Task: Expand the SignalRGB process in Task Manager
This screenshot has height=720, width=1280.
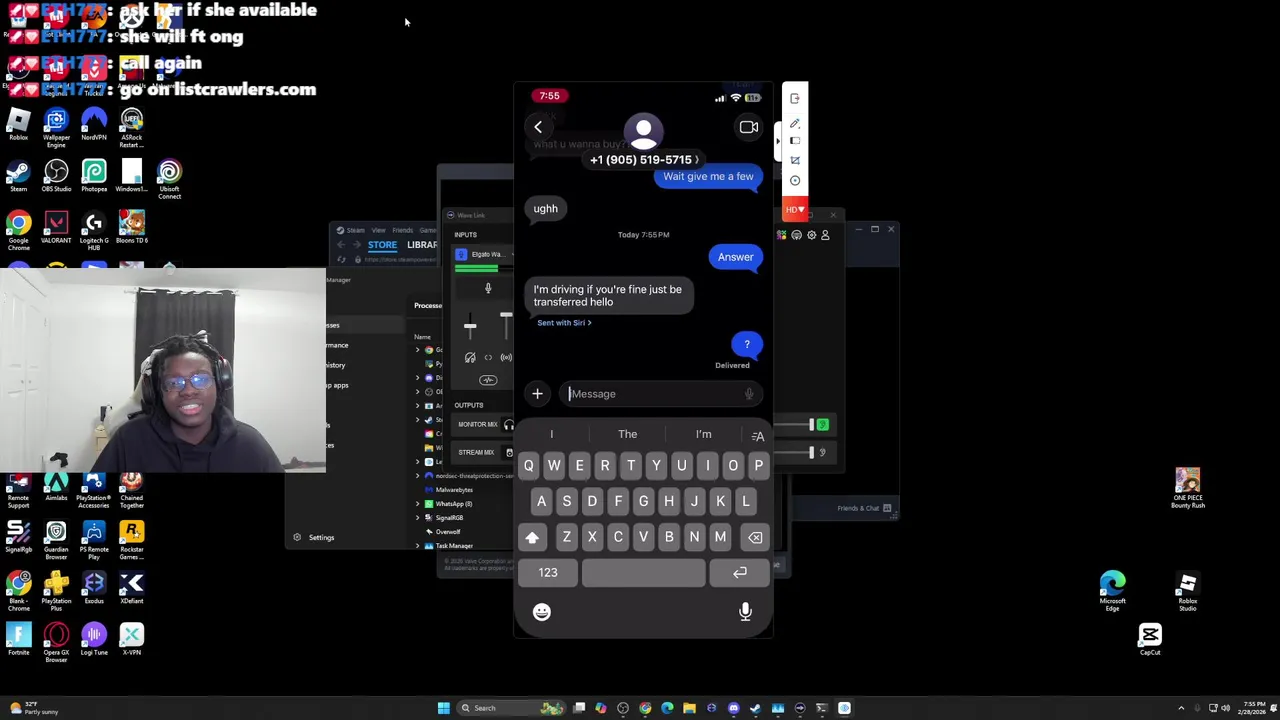Action: point(418,518)
